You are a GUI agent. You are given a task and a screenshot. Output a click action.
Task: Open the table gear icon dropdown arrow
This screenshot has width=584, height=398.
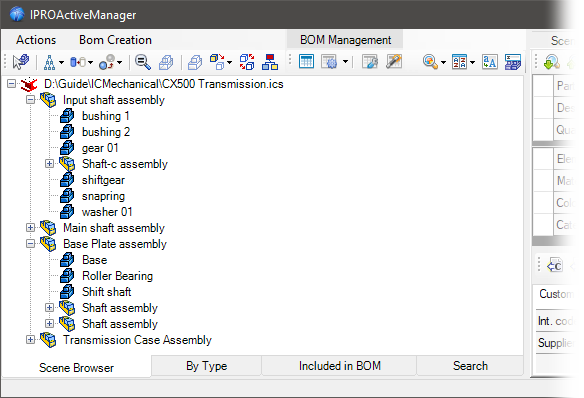[345, 61]
